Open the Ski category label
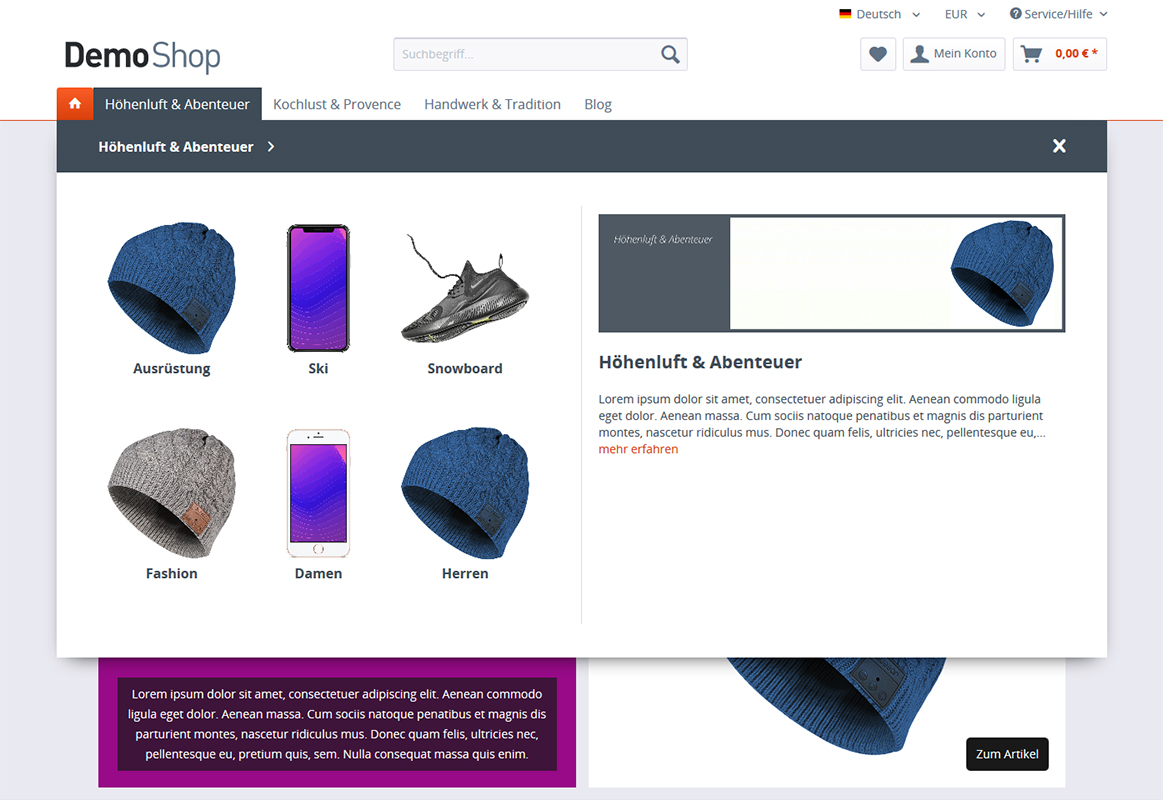The width and height of the screenshot is (1163, 800). click(x=318, y=368)
